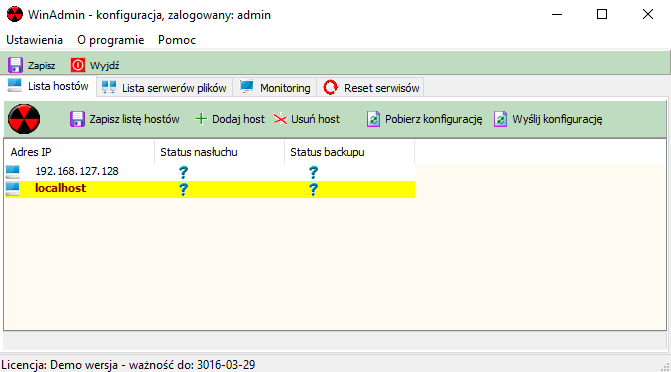
Task: Maximize the WinAdmin window
Action: coord(602,14)
